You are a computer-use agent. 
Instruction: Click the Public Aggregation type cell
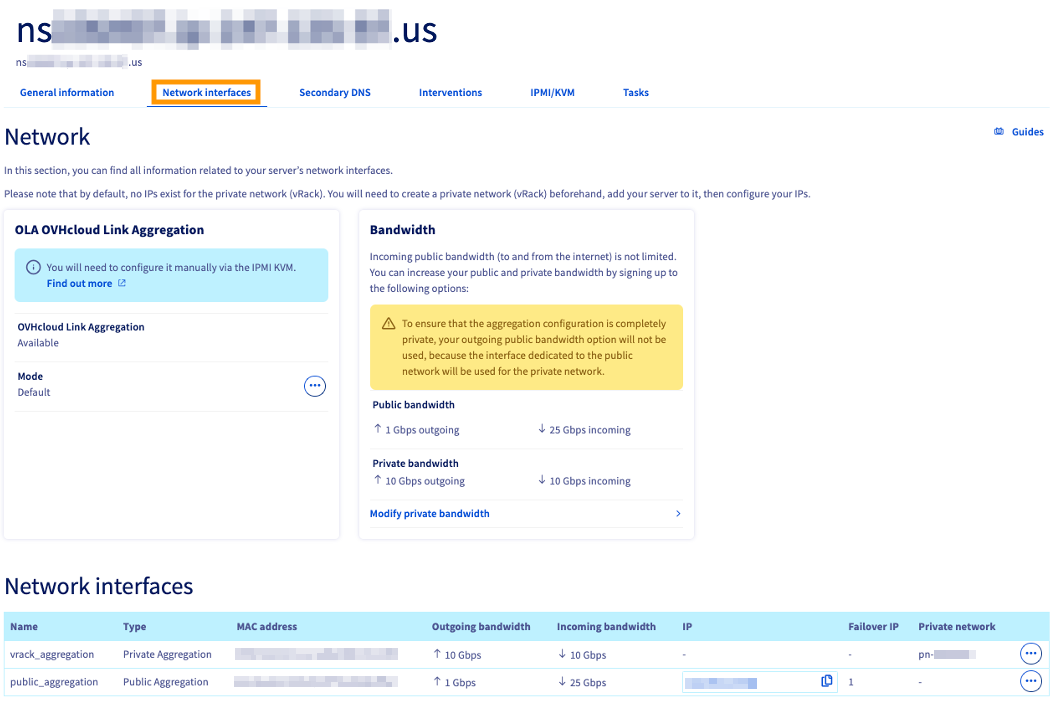click(x=165, y=682)
